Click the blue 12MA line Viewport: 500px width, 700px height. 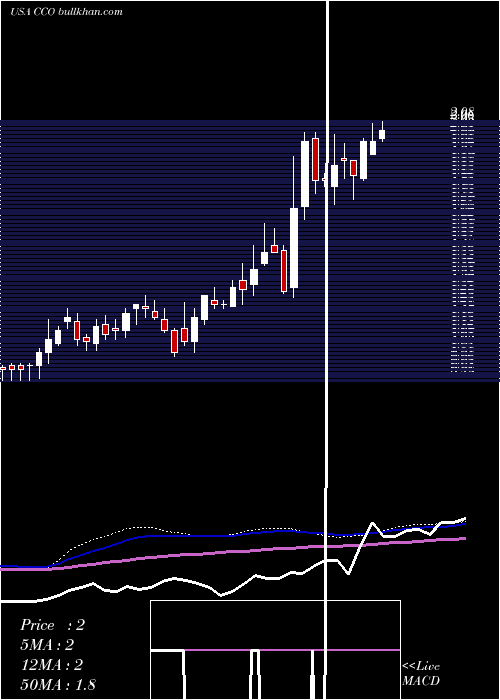click(x=233, y=536)
